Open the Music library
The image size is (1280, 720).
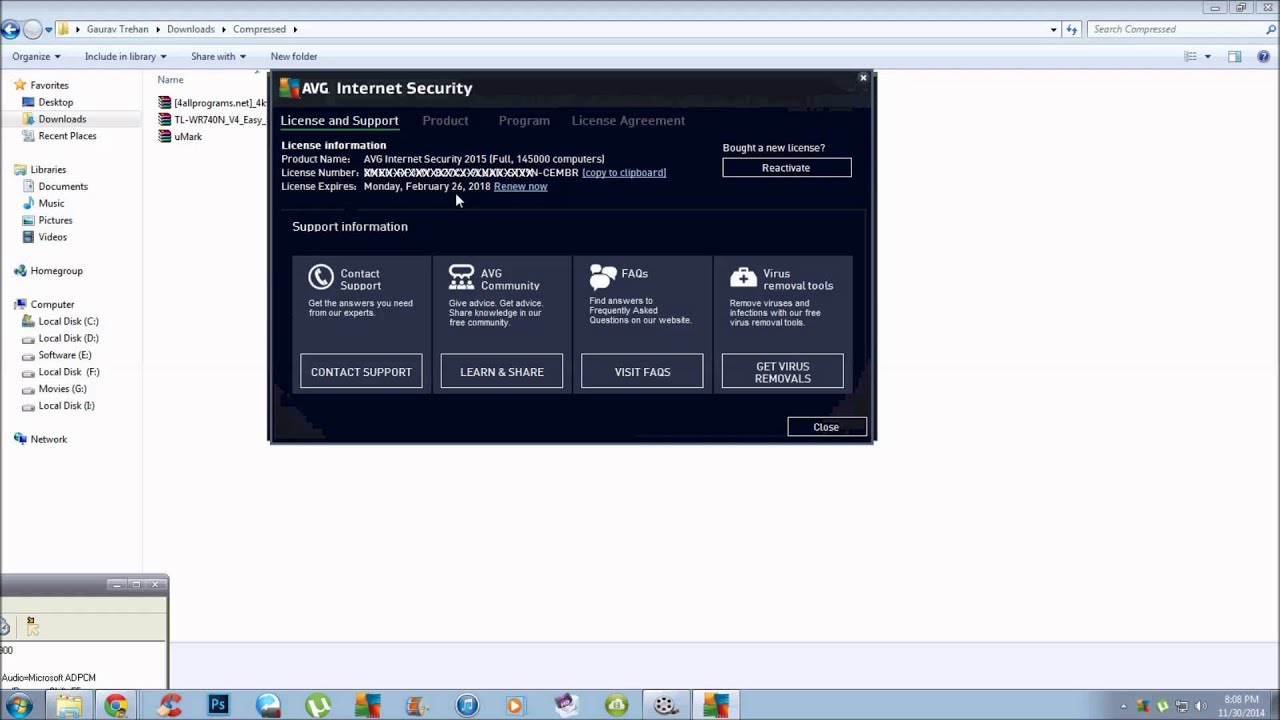click(x=51, y=204)
